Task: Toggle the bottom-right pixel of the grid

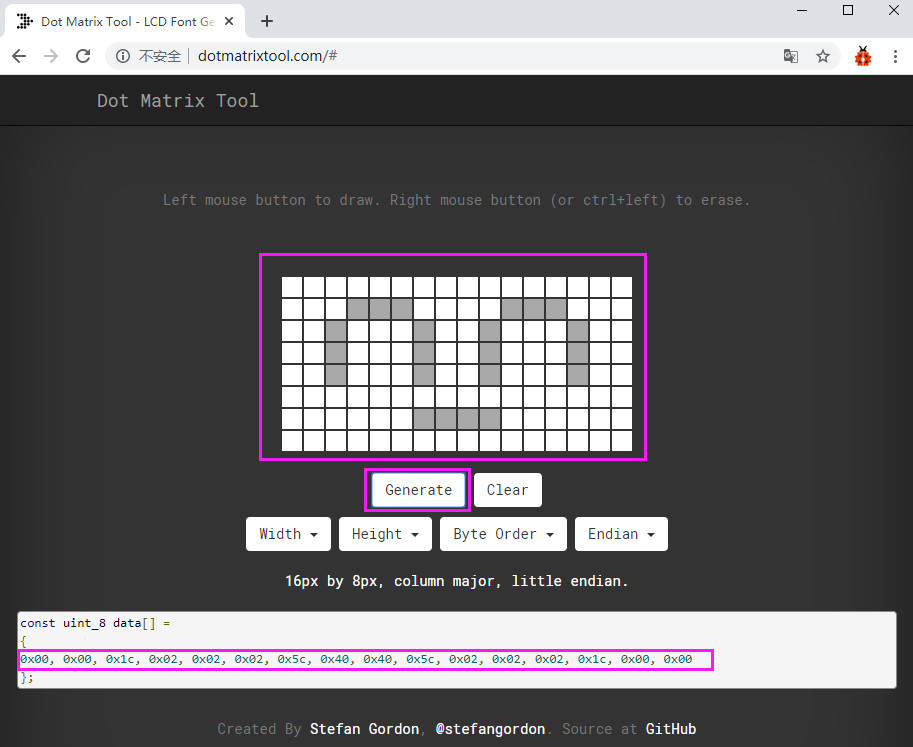Action: (x=622, y=441)
